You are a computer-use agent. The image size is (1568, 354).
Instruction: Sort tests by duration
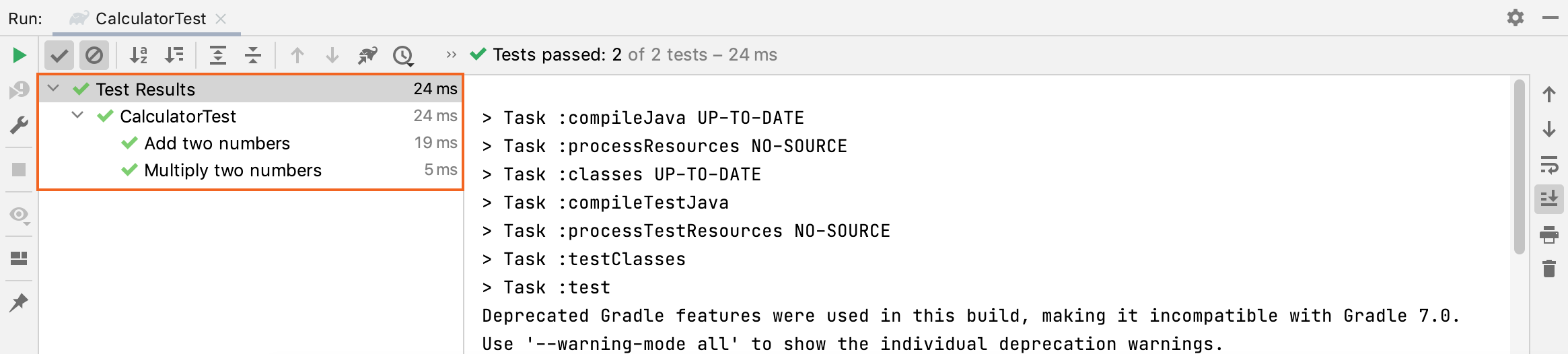coord(174,55)
